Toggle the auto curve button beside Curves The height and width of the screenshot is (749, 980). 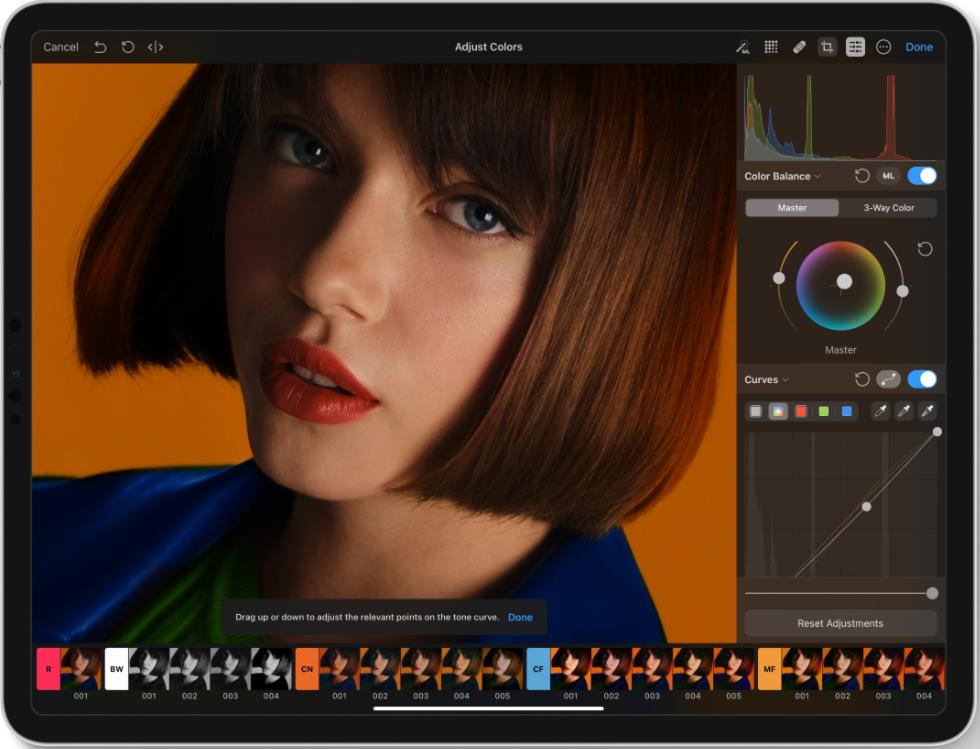[x=888, y=380]
